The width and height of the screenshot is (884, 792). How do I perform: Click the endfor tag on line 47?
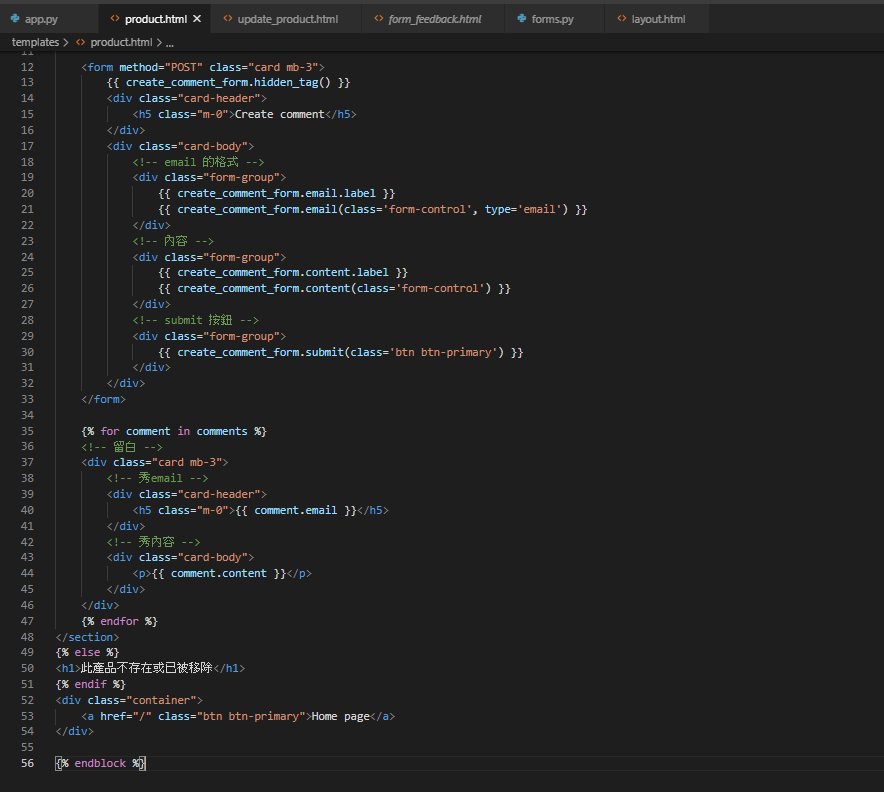120,621
